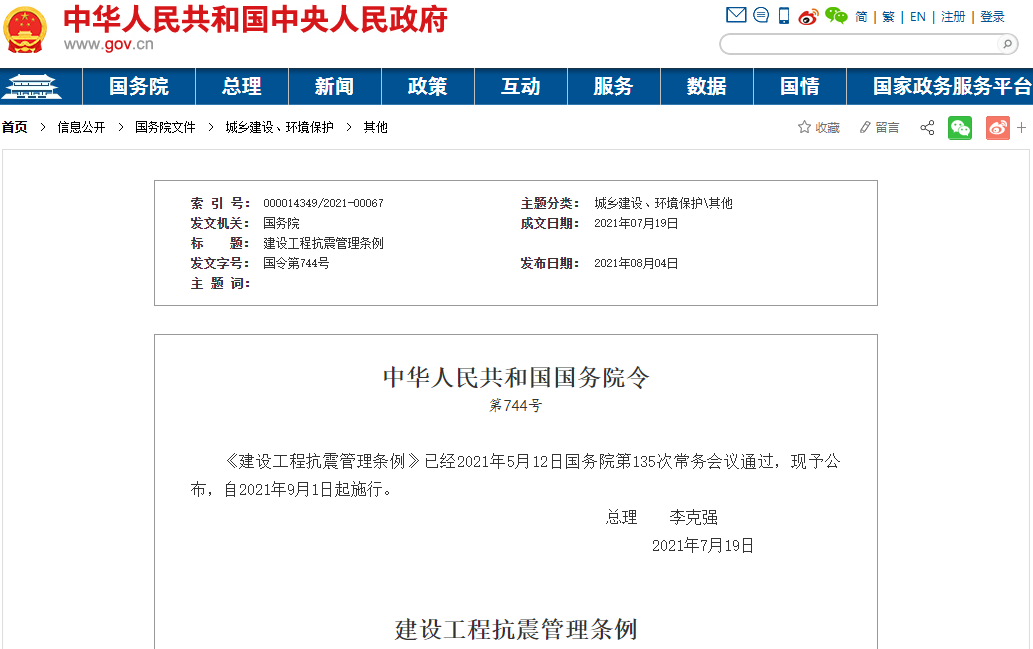Viewport: 1033px width, 649px height.
Task: Share the article to Weibo
Action: (997, 128)
